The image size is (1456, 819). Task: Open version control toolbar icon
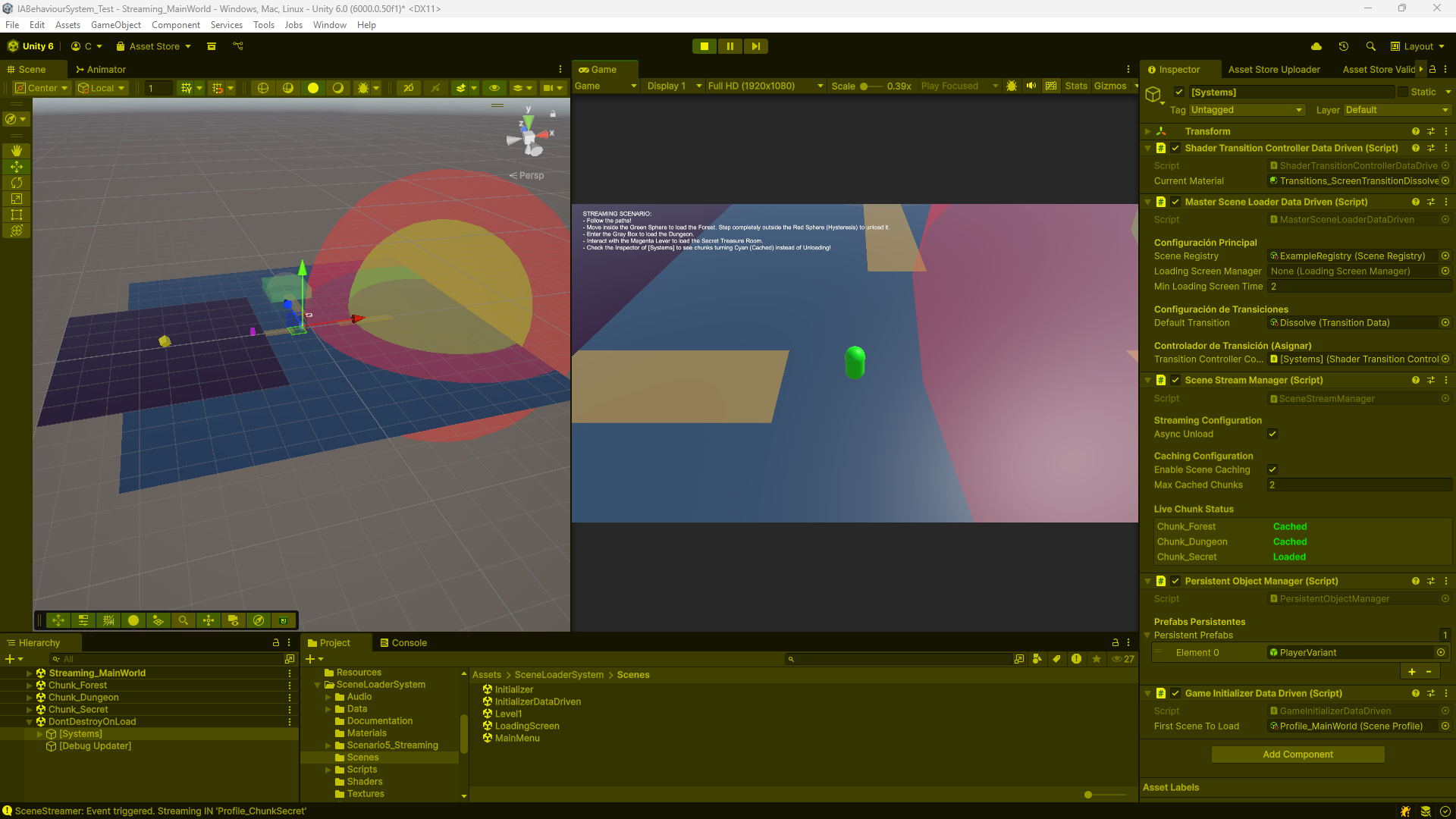(238, 46)
